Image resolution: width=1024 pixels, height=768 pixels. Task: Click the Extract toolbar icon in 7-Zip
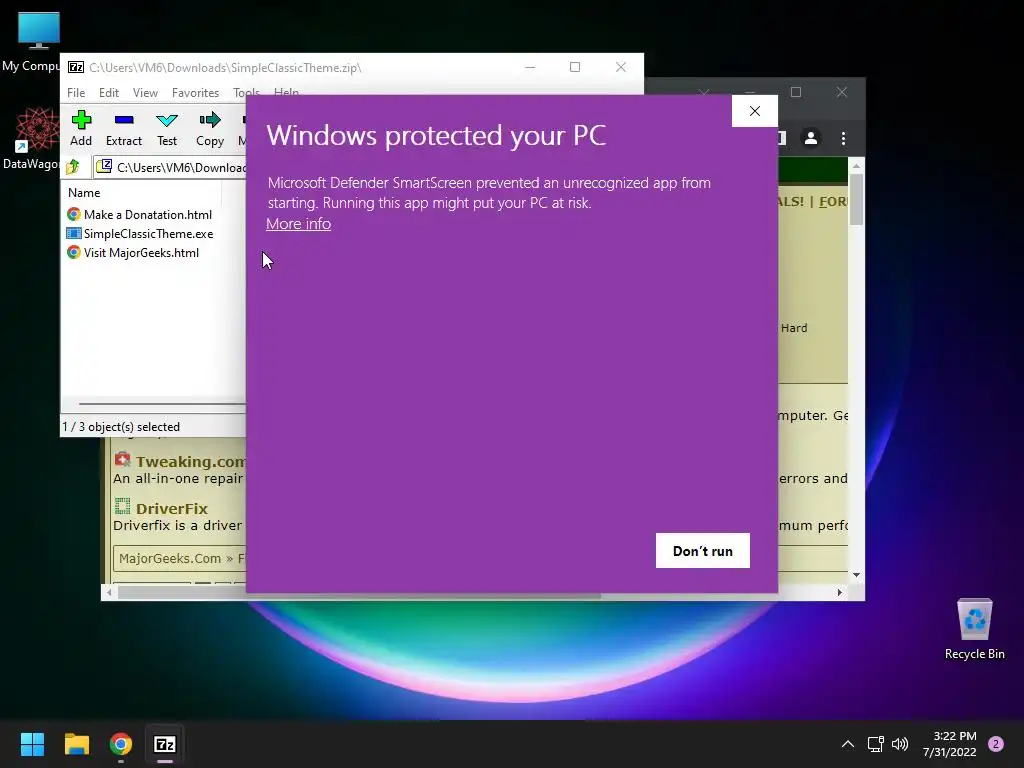tap(123, 128)
